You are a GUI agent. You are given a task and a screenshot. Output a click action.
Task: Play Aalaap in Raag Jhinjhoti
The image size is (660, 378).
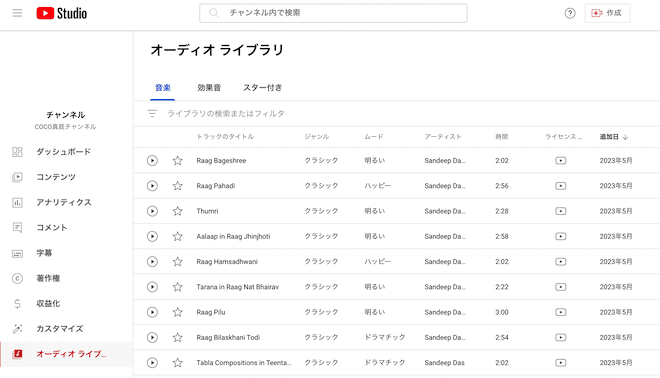152,236
